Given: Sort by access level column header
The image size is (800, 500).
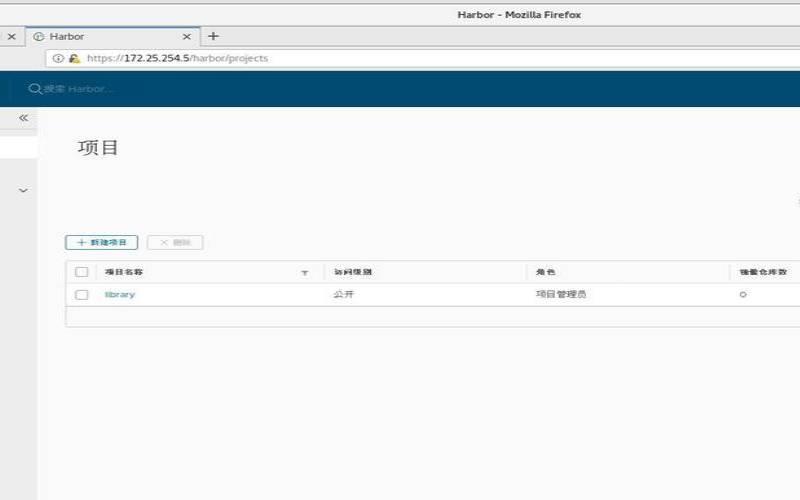Looking at the screenshot, I should (x=353, y=272).
